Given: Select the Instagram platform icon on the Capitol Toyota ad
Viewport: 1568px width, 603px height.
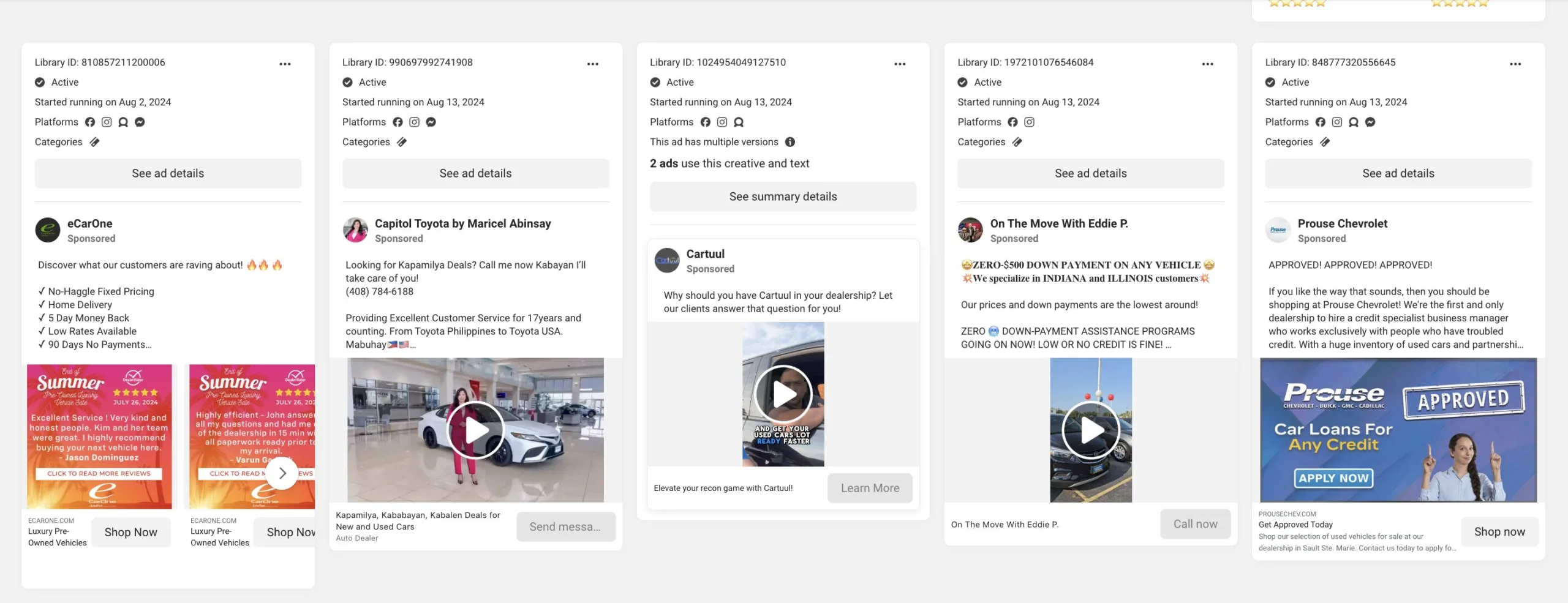Looking at the screenshot, I should pos(414,122).
